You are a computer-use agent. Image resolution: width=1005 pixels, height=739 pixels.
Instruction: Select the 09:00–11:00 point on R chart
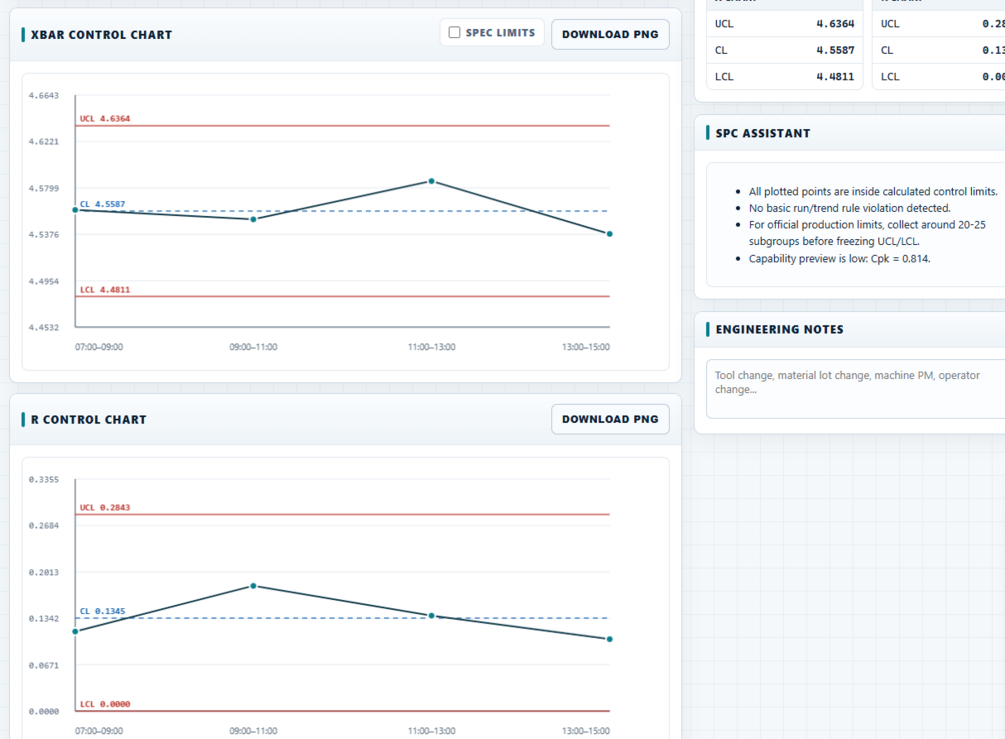coord(253,586)
